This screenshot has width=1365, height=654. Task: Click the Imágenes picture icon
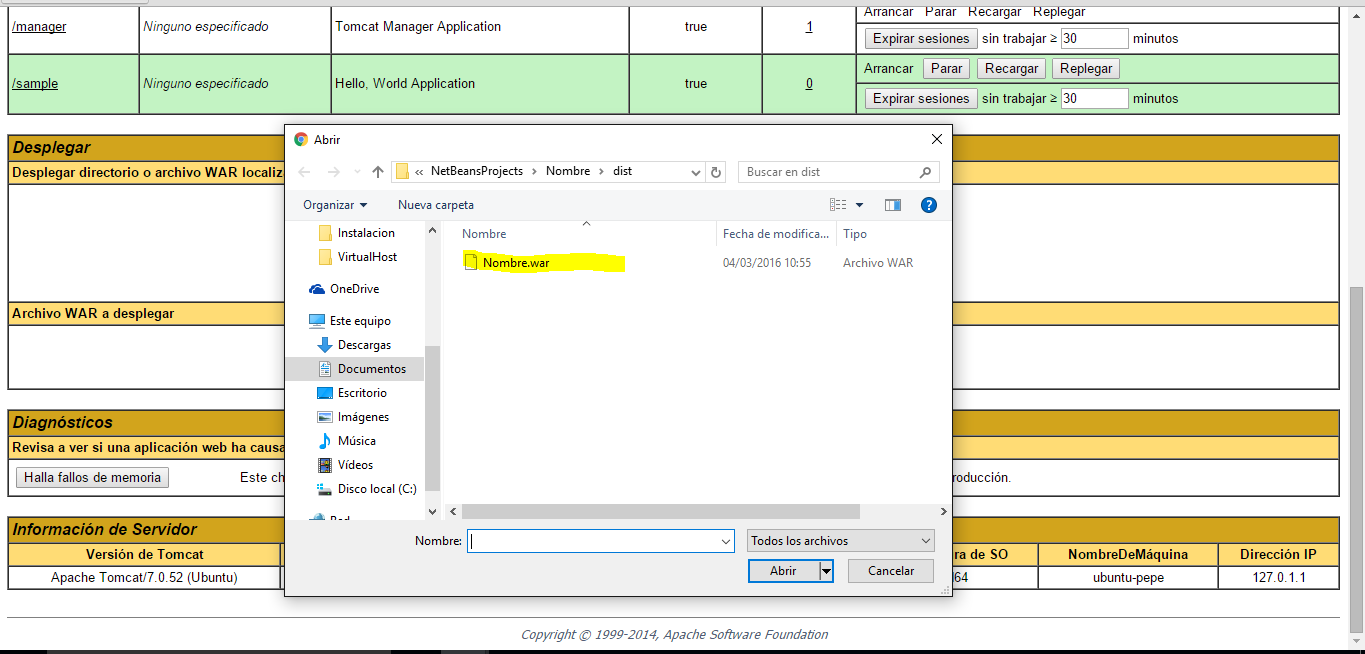325,417
